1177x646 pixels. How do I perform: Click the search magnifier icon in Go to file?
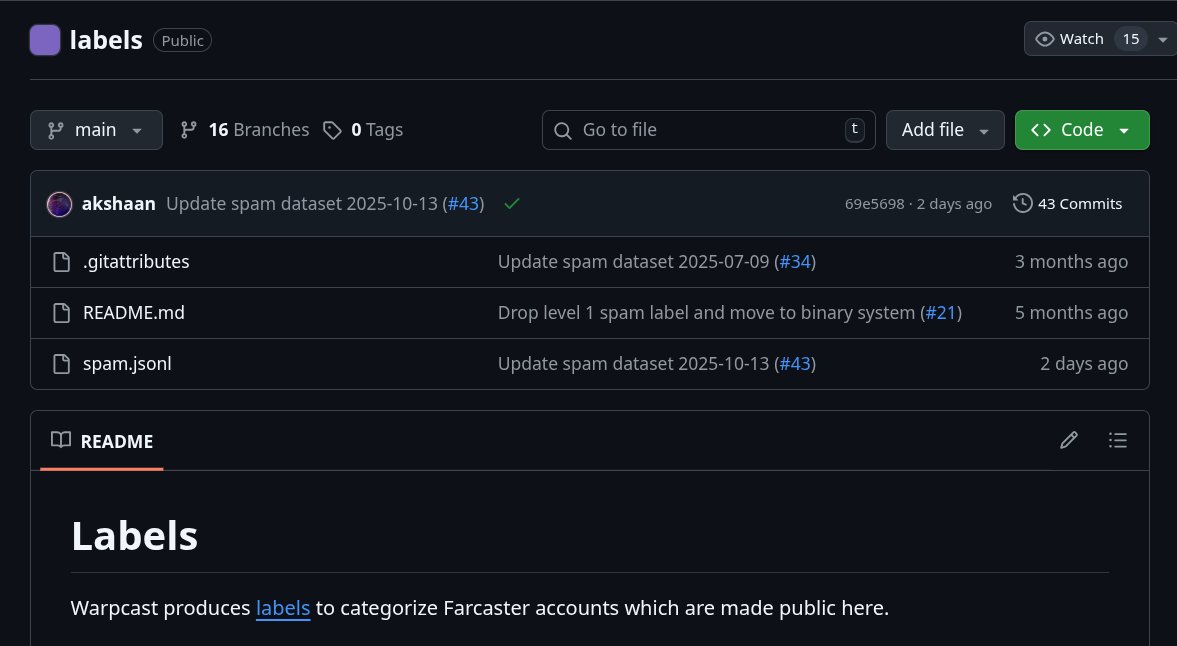[x=562, y=131]
